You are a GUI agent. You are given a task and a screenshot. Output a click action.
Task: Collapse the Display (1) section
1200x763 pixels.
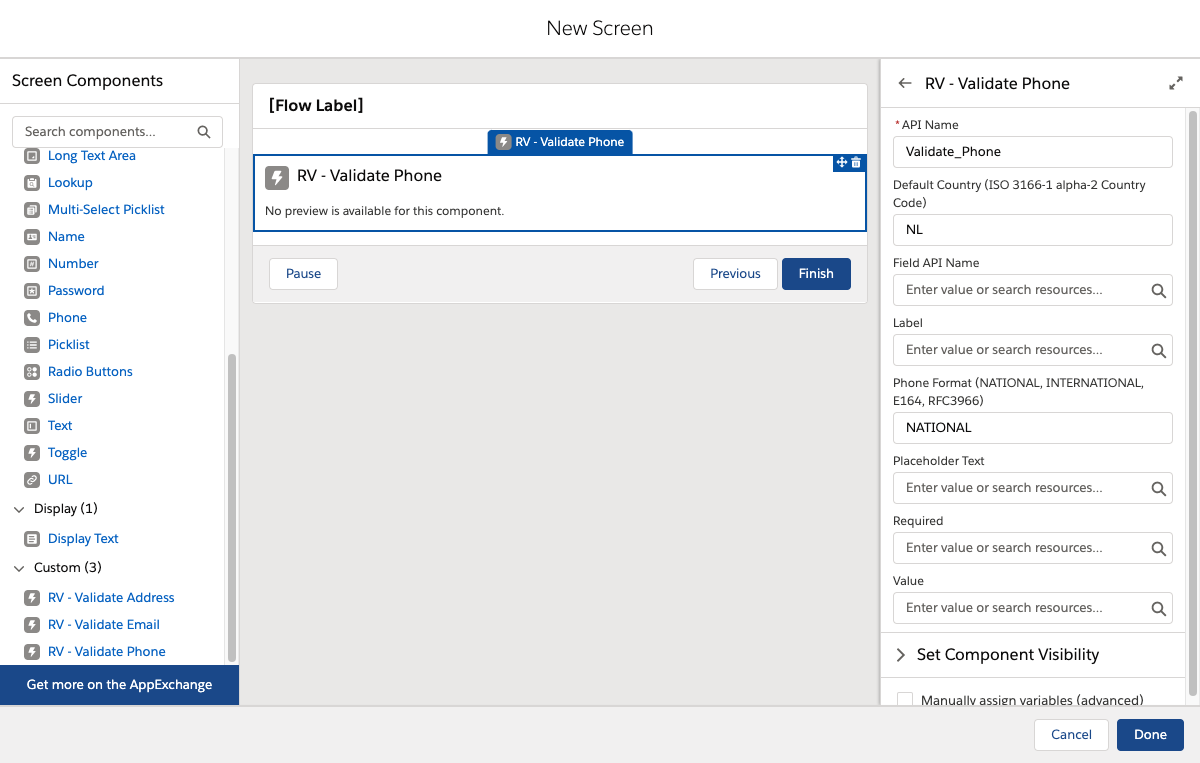click(x=19, y=509)
